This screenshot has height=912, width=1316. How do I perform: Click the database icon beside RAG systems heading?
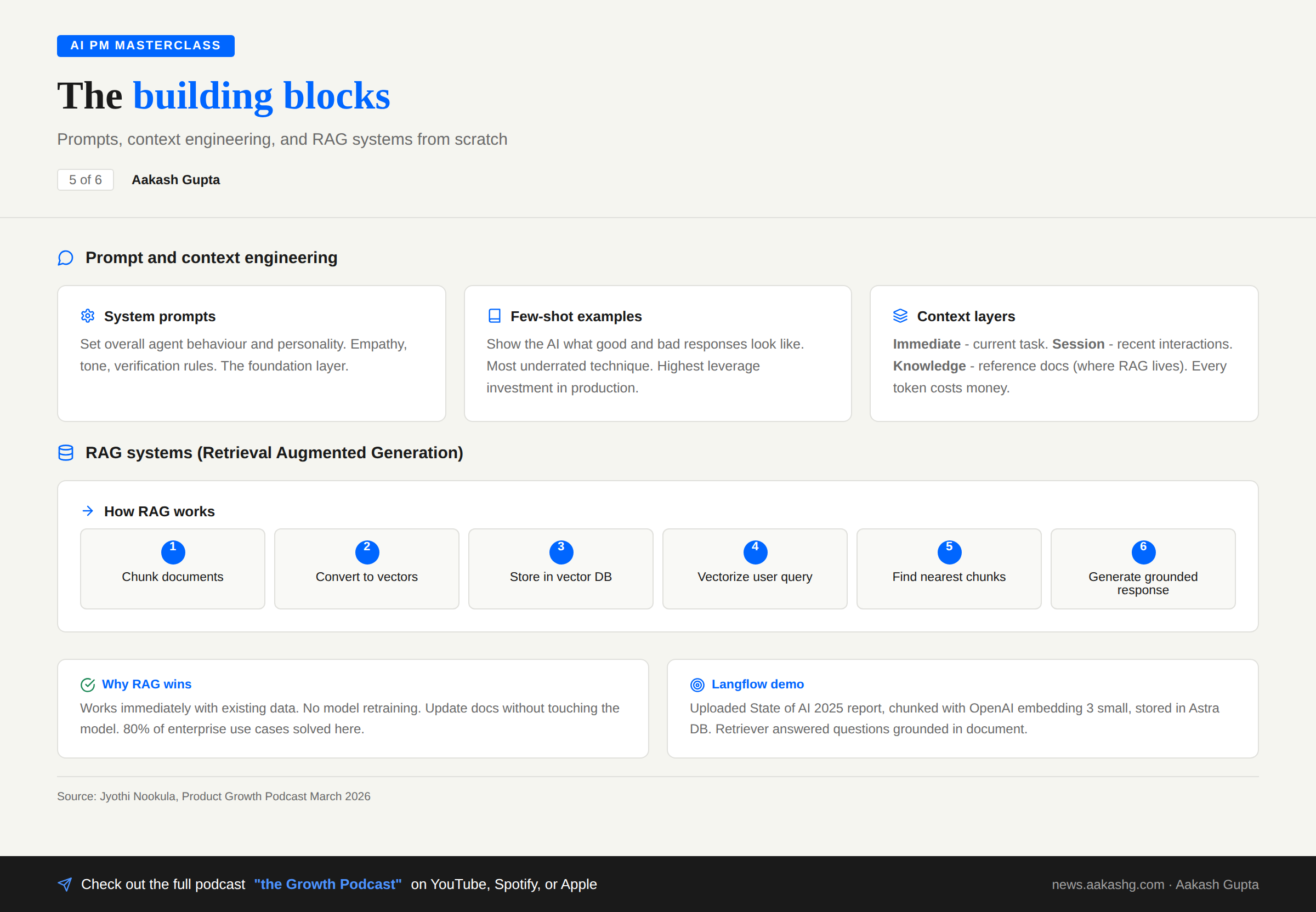(x=66, y=453)
